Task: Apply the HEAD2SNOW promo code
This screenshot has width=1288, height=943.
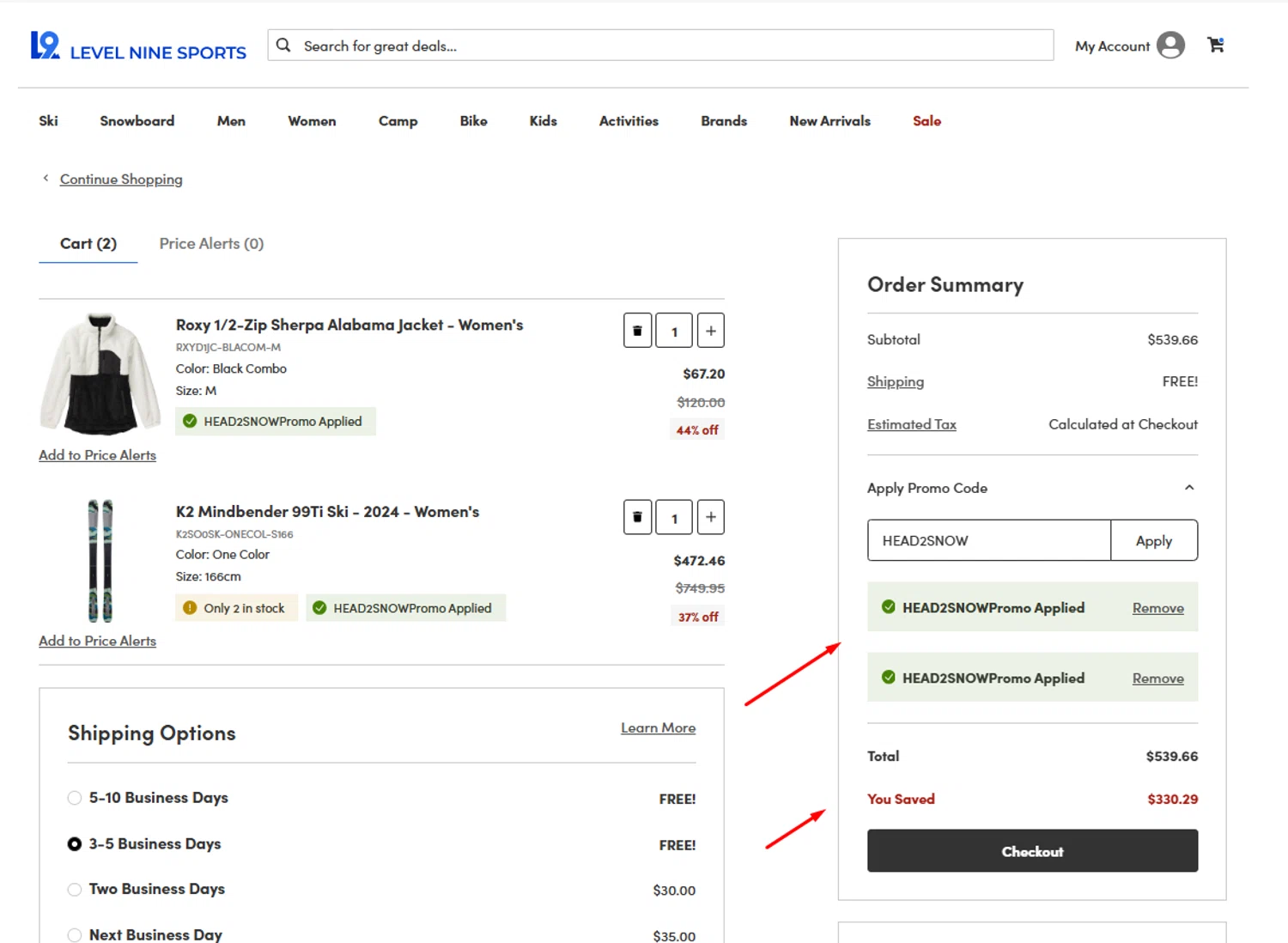Action: (1153, 540)
